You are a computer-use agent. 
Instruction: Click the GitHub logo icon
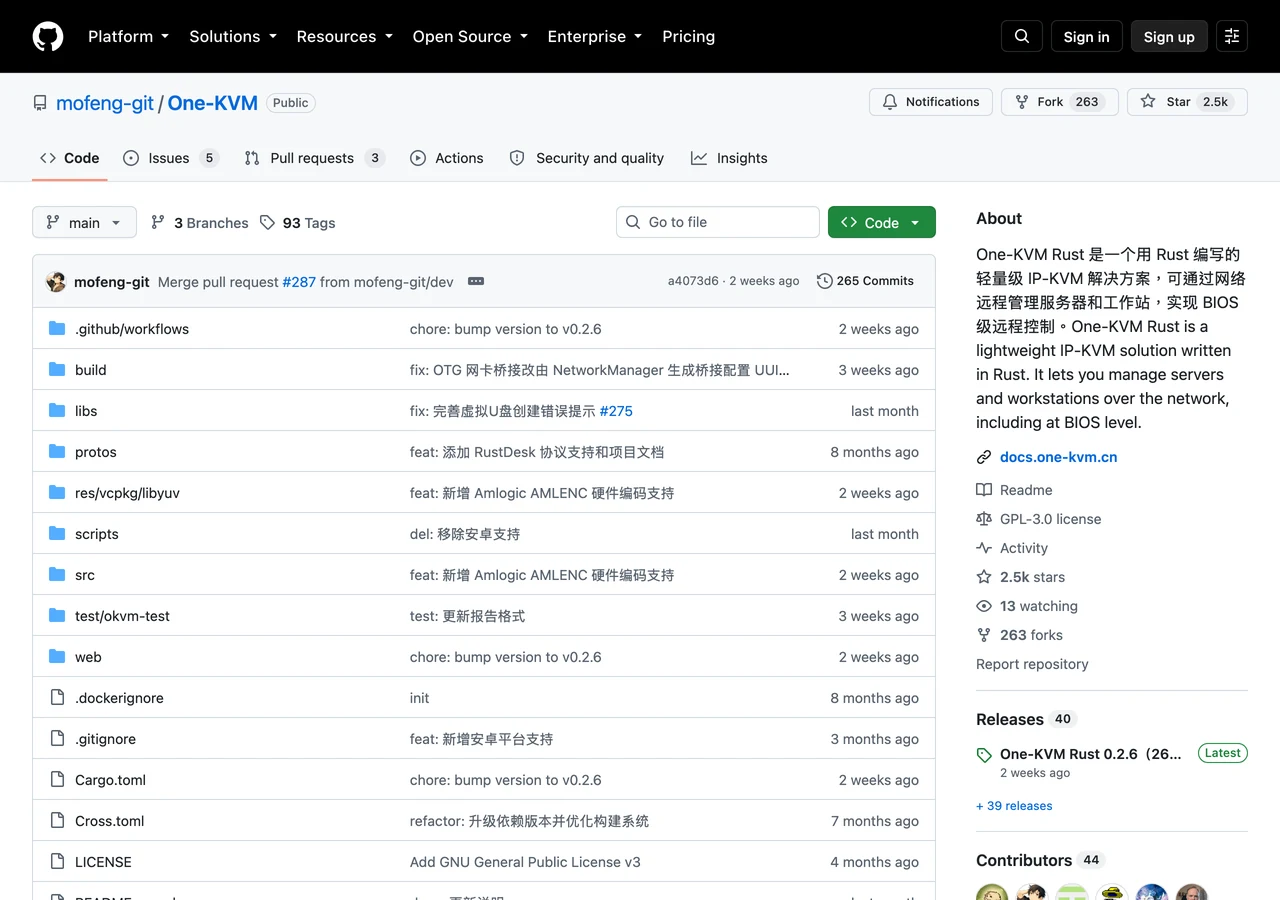click(48, 36)
